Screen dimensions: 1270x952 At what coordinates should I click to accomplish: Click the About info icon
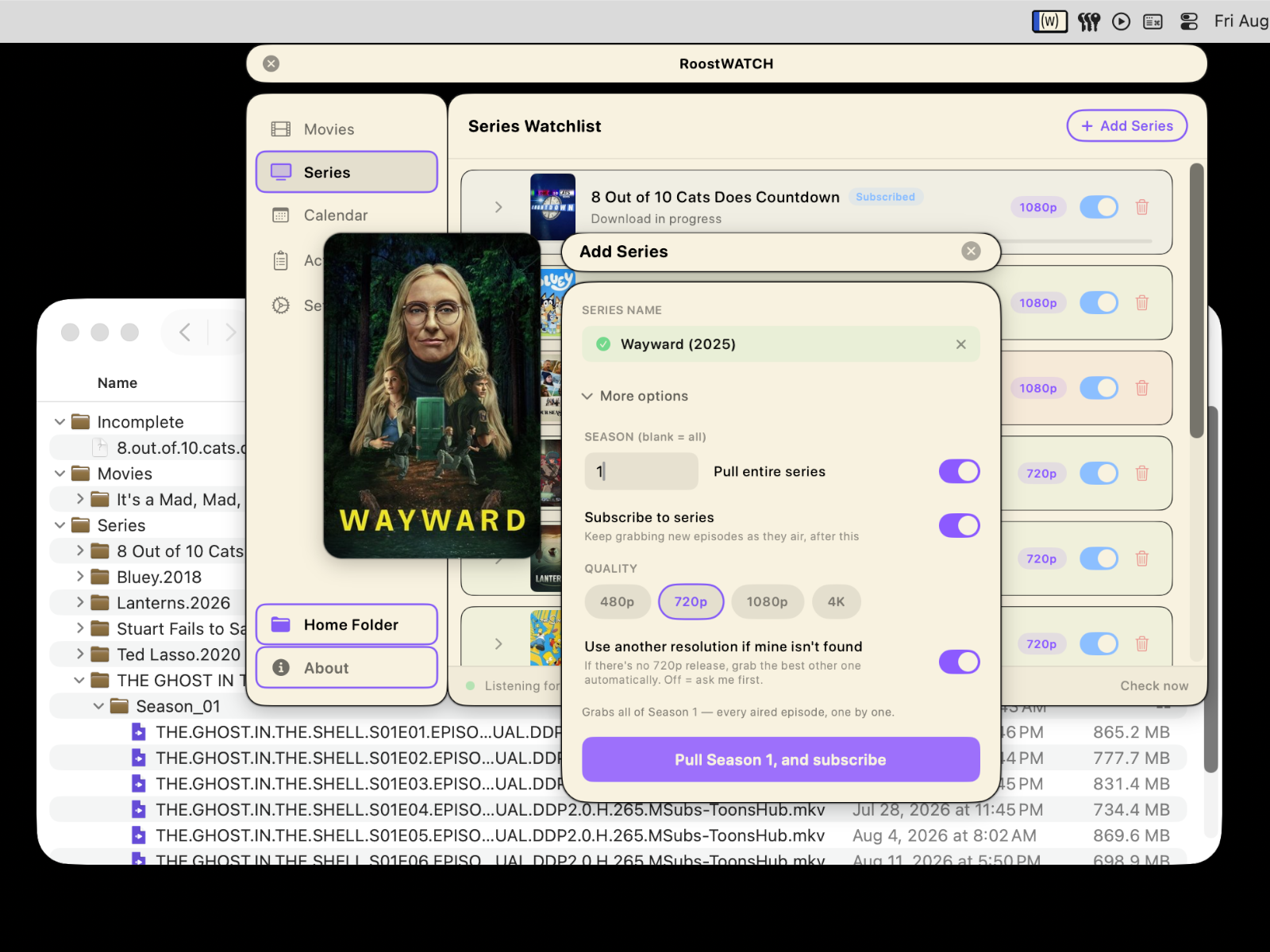pos(281,668)
